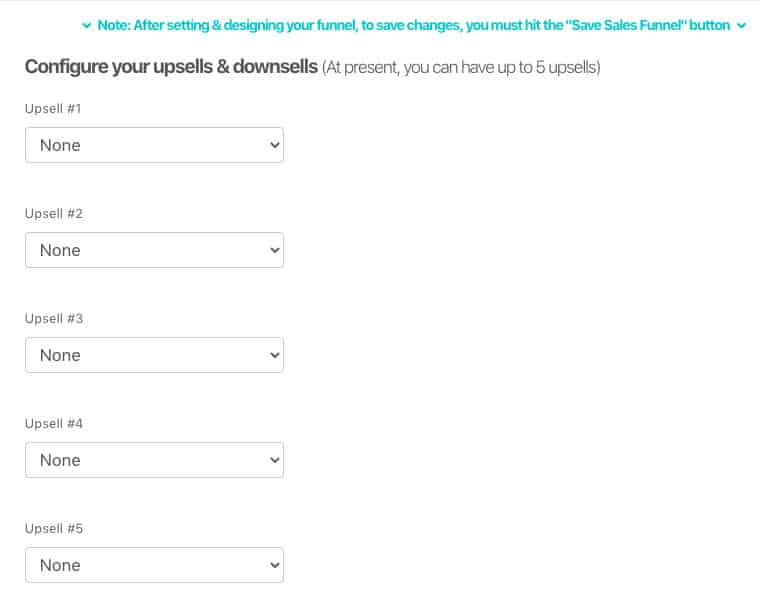
Task: Click the arrow on the Upsell #3 dropdown
Action: click(x=275, y=355)
